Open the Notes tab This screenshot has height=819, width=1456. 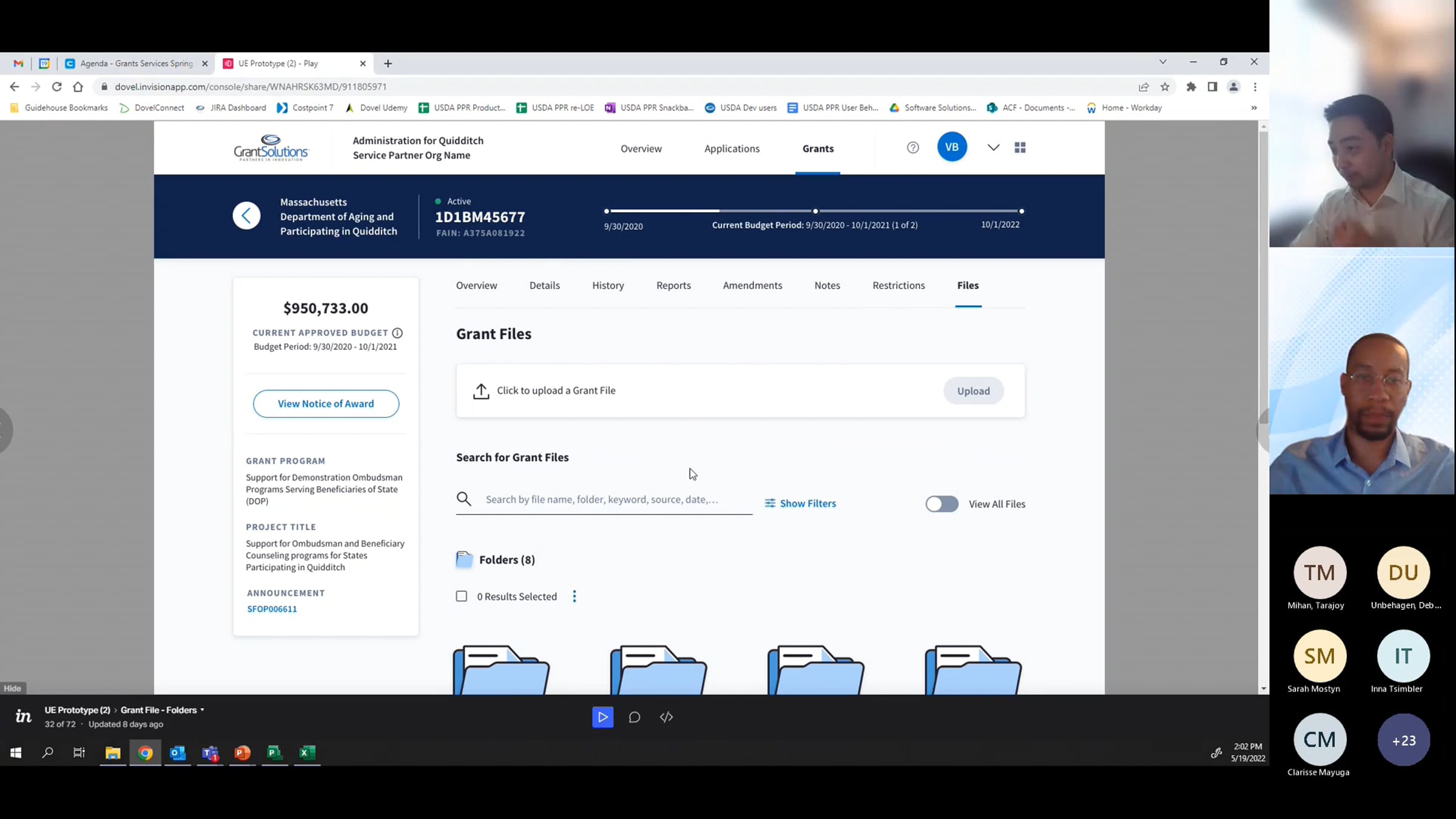(827, 285)
